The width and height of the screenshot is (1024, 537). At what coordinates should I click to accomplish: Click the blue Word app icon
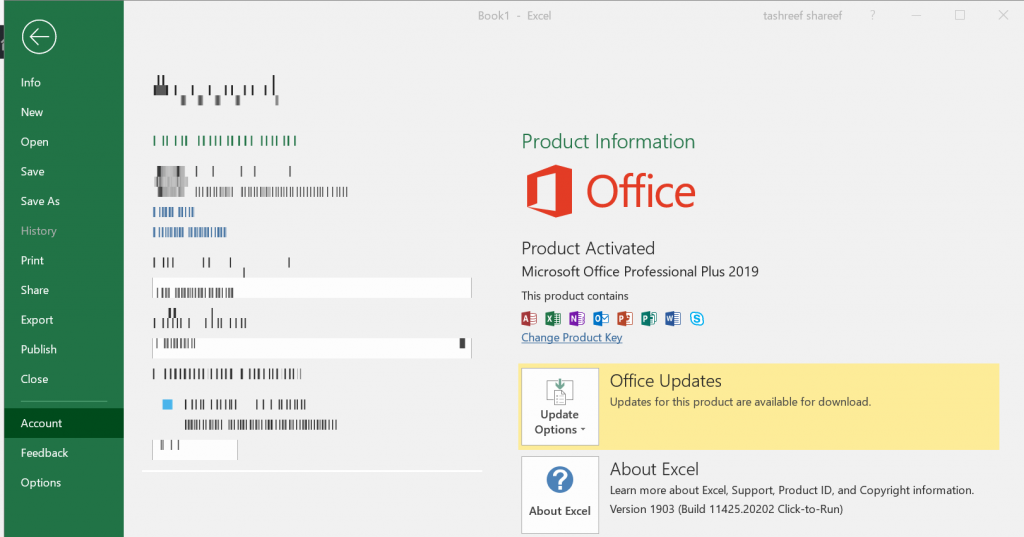pyautogui.click(x=673, y=319)
